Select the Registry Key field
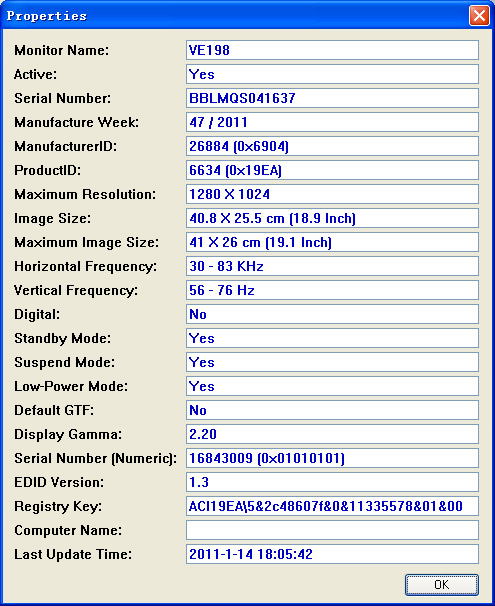Image resolution: width=495 pixels, height=606 pixels. 332,506
